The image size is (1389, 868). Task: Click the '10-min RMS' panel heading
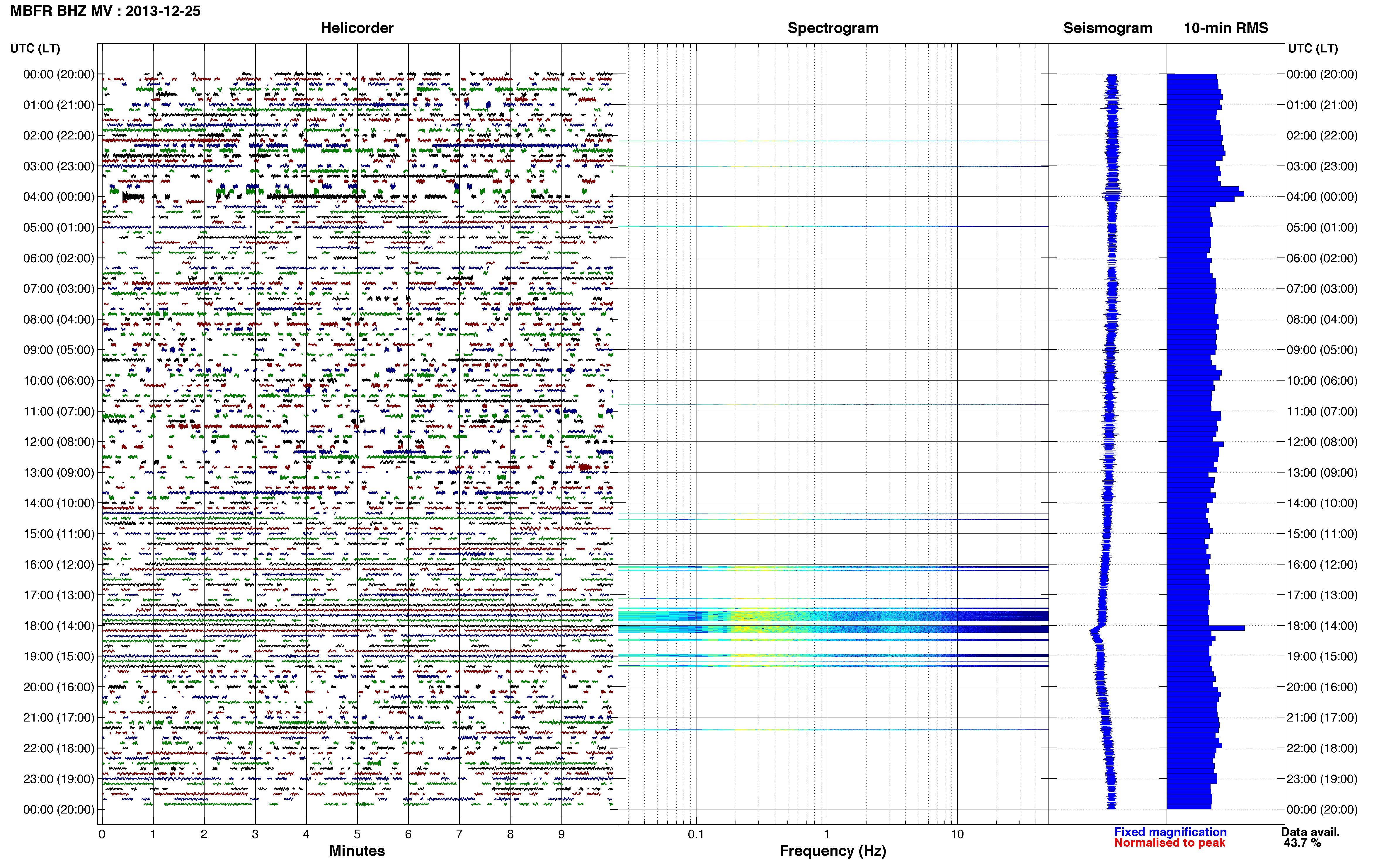tap(1226, 28)
